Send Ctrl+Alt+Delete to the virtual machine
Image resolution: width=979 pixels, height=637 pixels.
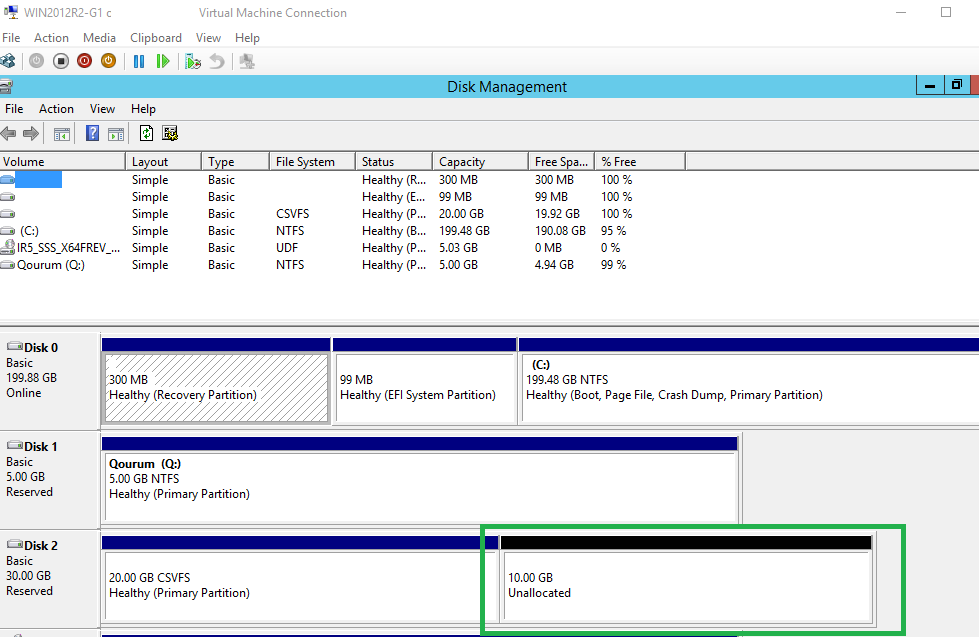(8, 60)
